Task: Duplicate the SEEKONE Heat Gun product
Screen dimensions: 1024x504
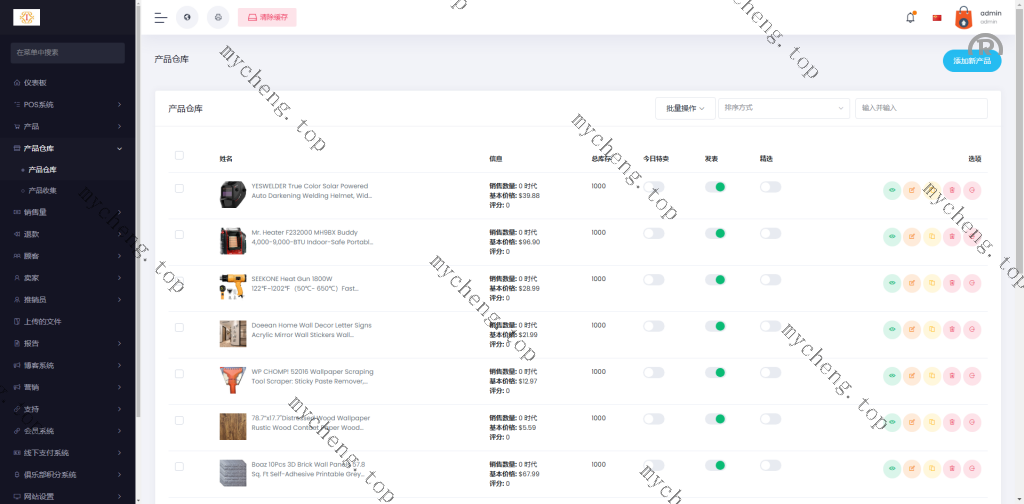Action: tap(932, 283)
